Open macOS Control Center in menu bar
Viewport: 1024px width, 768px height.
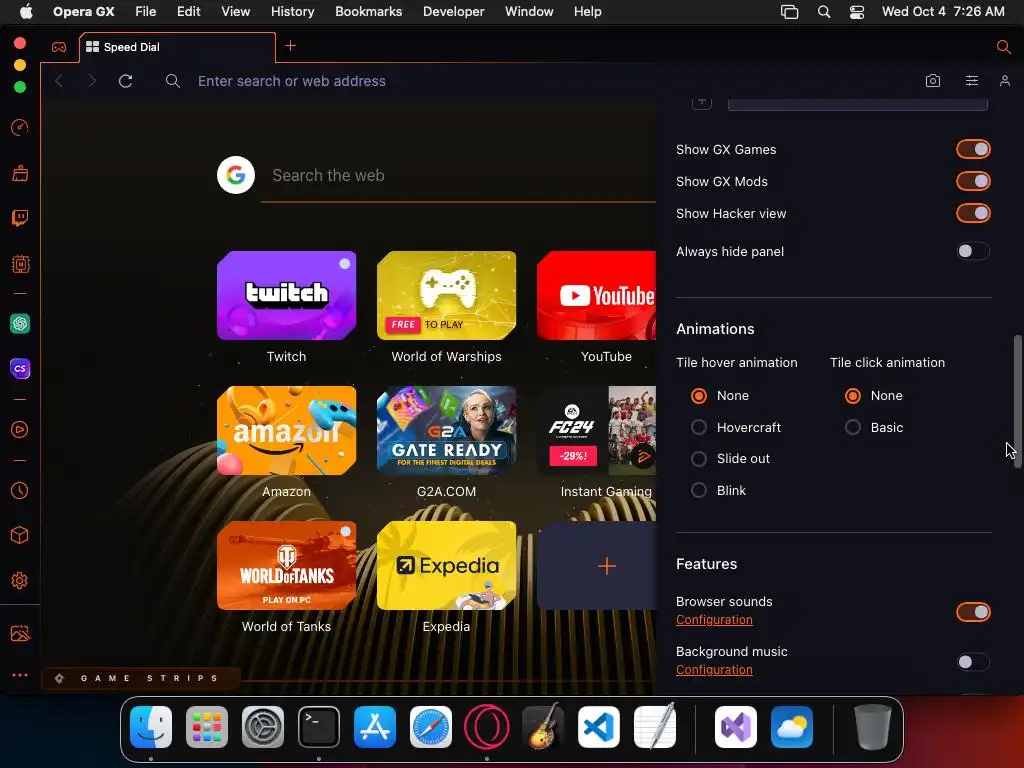pos(856,12)
